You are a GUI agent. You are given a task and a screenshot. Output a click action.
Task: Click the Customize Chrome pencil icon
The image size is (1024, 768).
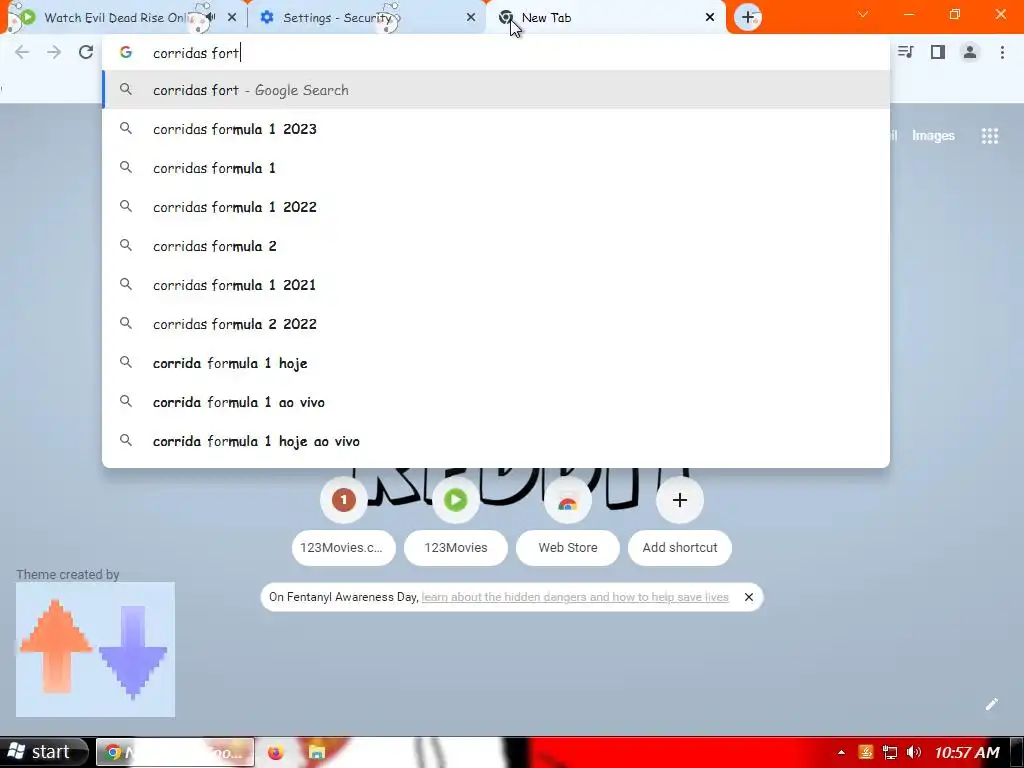pyautogui.click(x=991, y=704)
